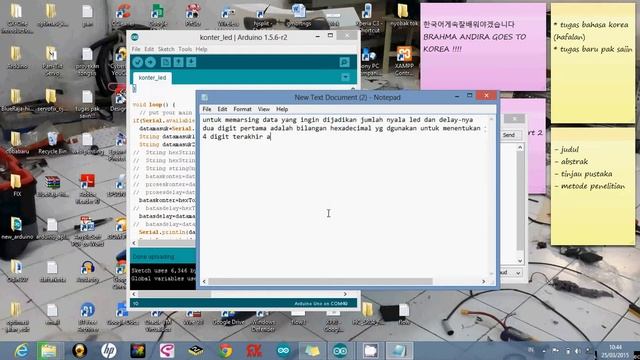Select the 'tugas pak sain' desktop file
The height and width of the screenshot is (360, 640).
point(87,104)
